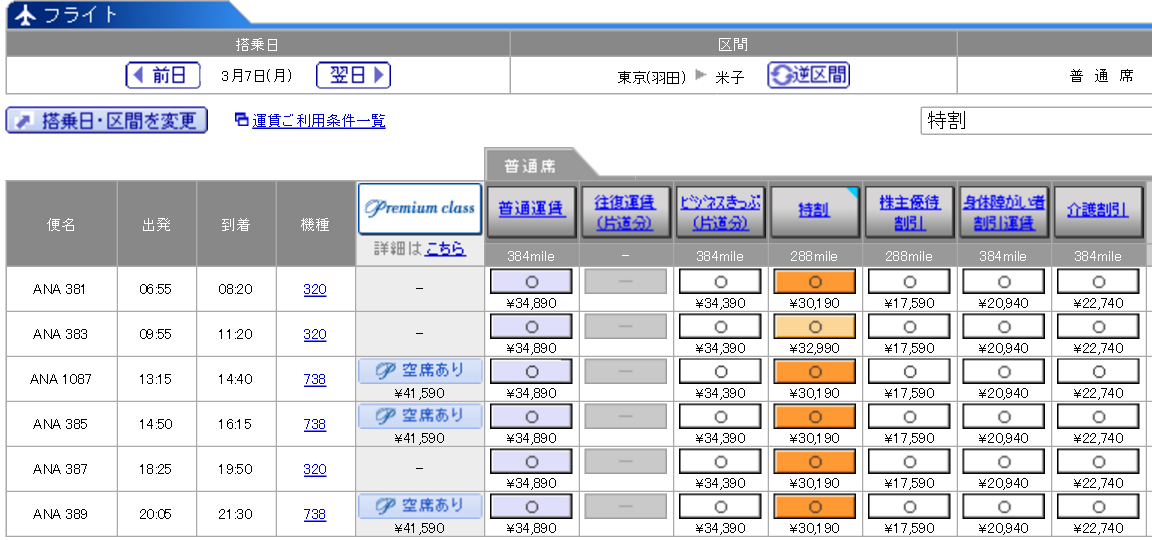This screenshot has height=540, width=1152.
Task: Select Premium class 空席あり for ANA 385
Action: coord(420,416)
